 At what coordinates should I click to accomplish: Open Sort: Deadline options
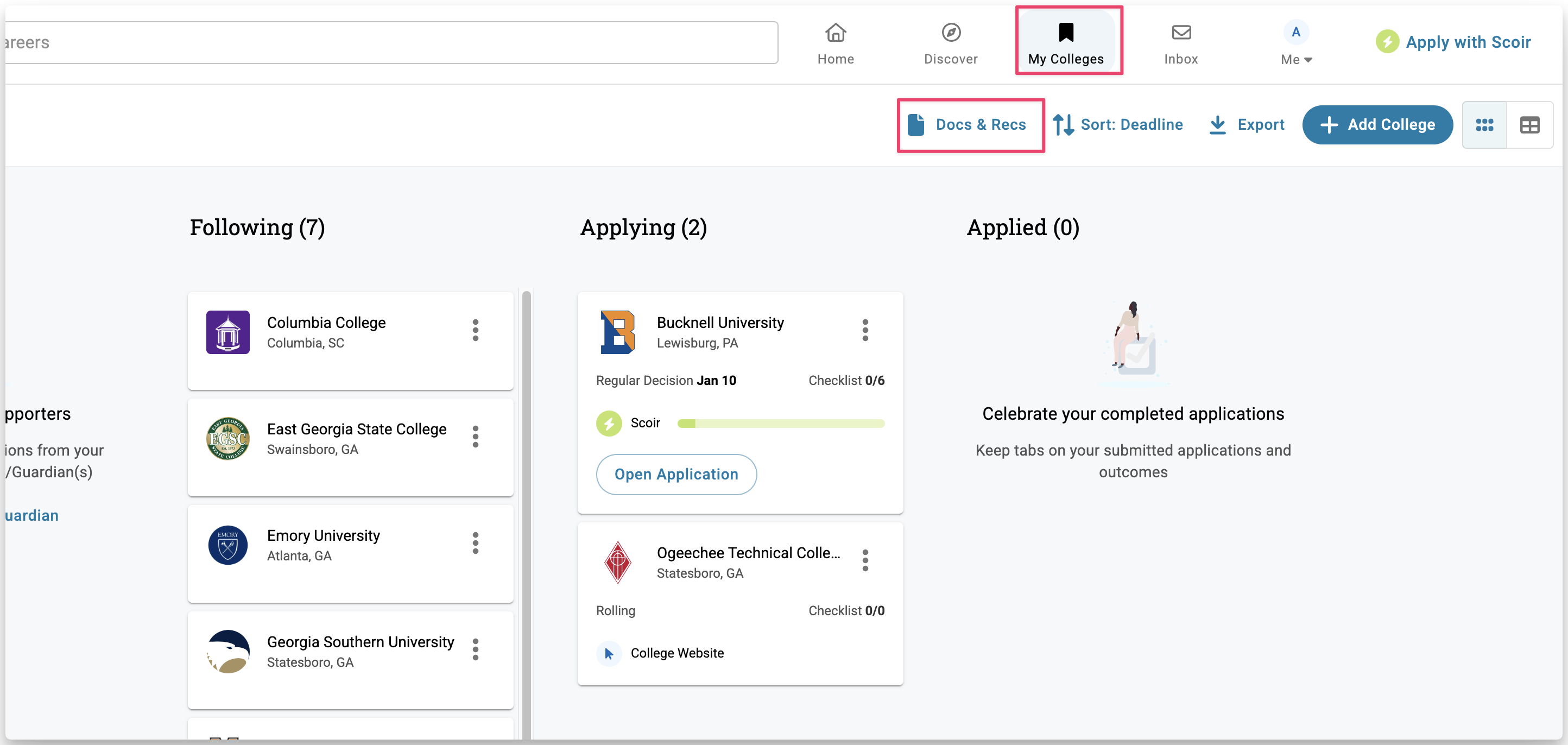pos(1118,125)
